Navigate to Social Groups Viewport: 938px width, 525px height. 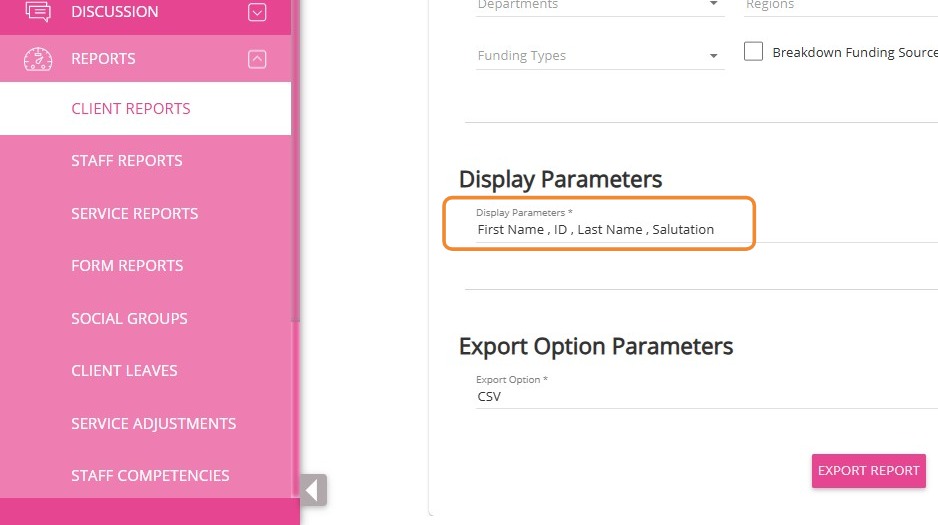point(129,319)
